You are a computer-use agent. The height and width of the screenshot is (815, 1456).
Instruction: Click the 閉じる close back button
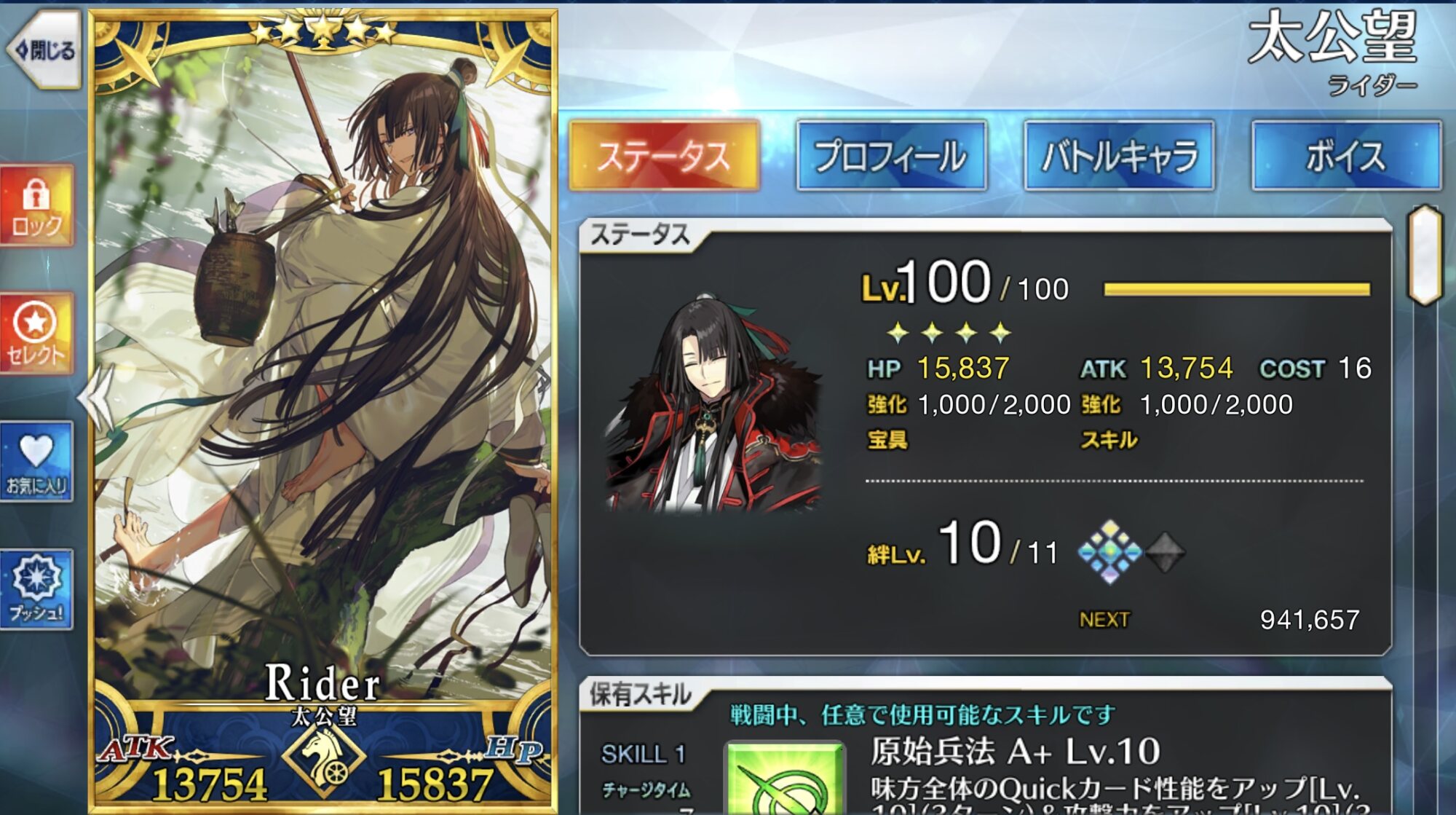pyautogui.click(x=44, y=50)
